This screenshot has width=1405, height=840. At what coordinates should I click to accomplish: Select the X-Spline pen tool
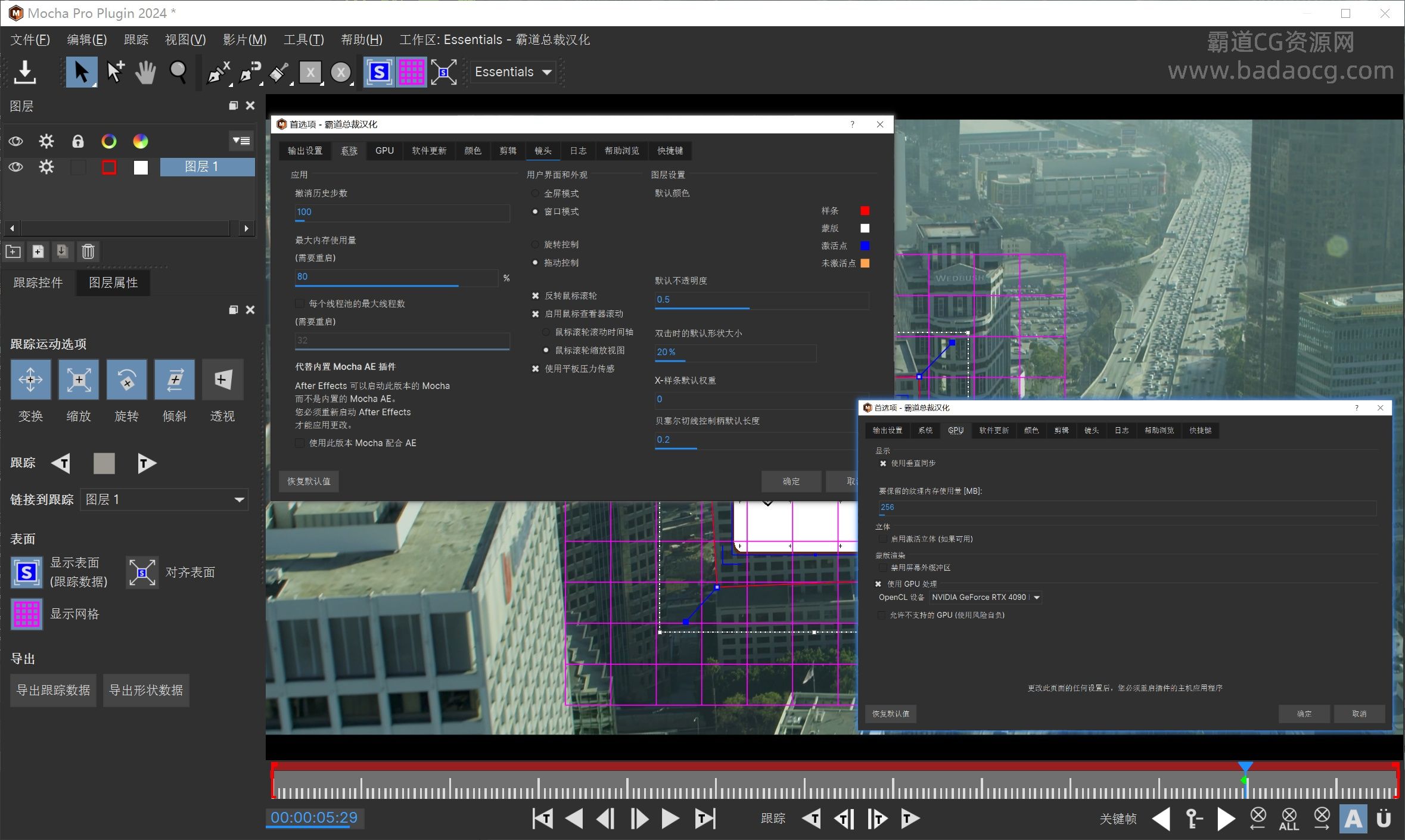point(219,72)
